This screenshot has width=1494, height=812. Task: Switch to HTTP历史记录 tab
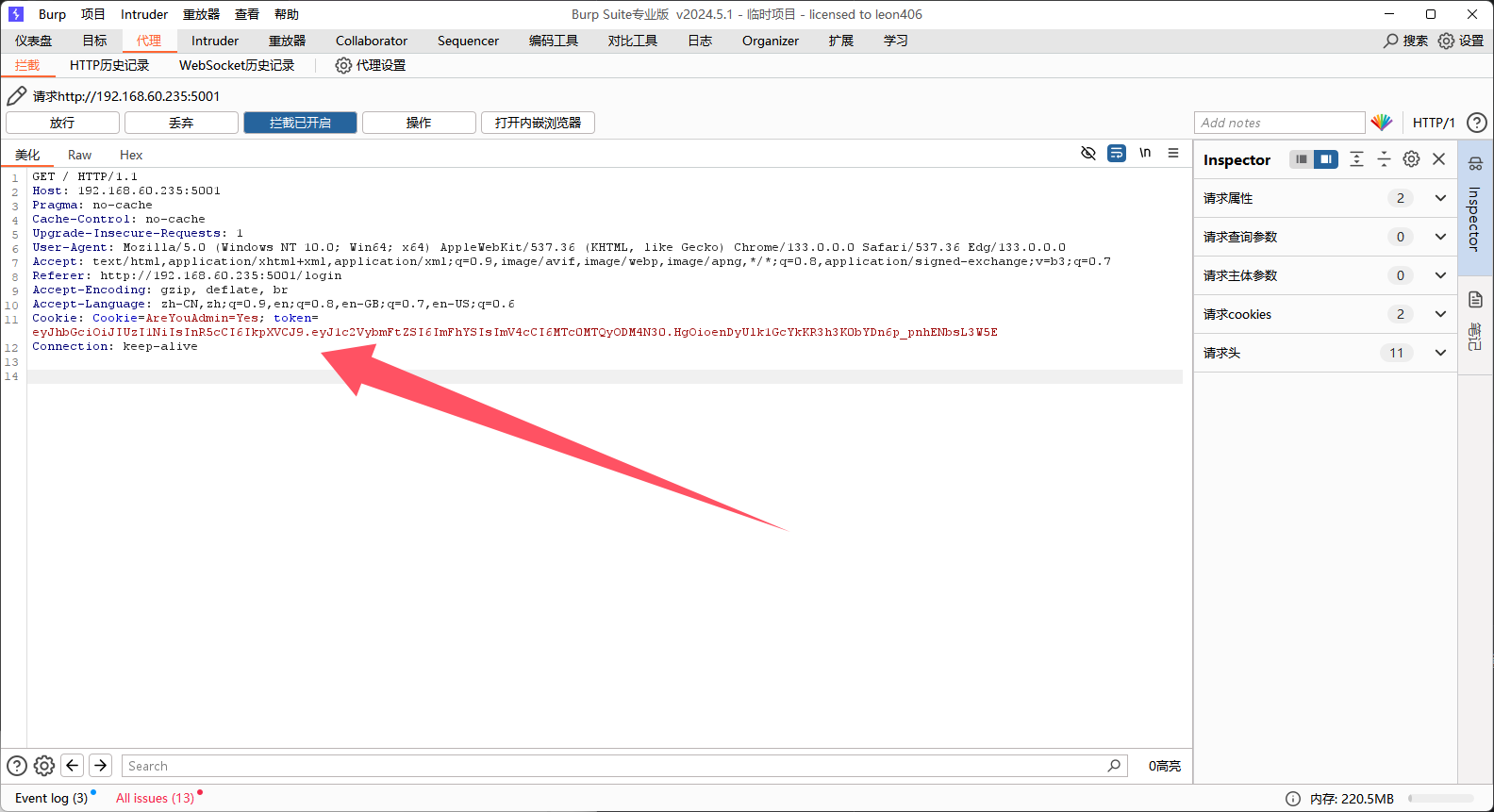coord(109,65)
